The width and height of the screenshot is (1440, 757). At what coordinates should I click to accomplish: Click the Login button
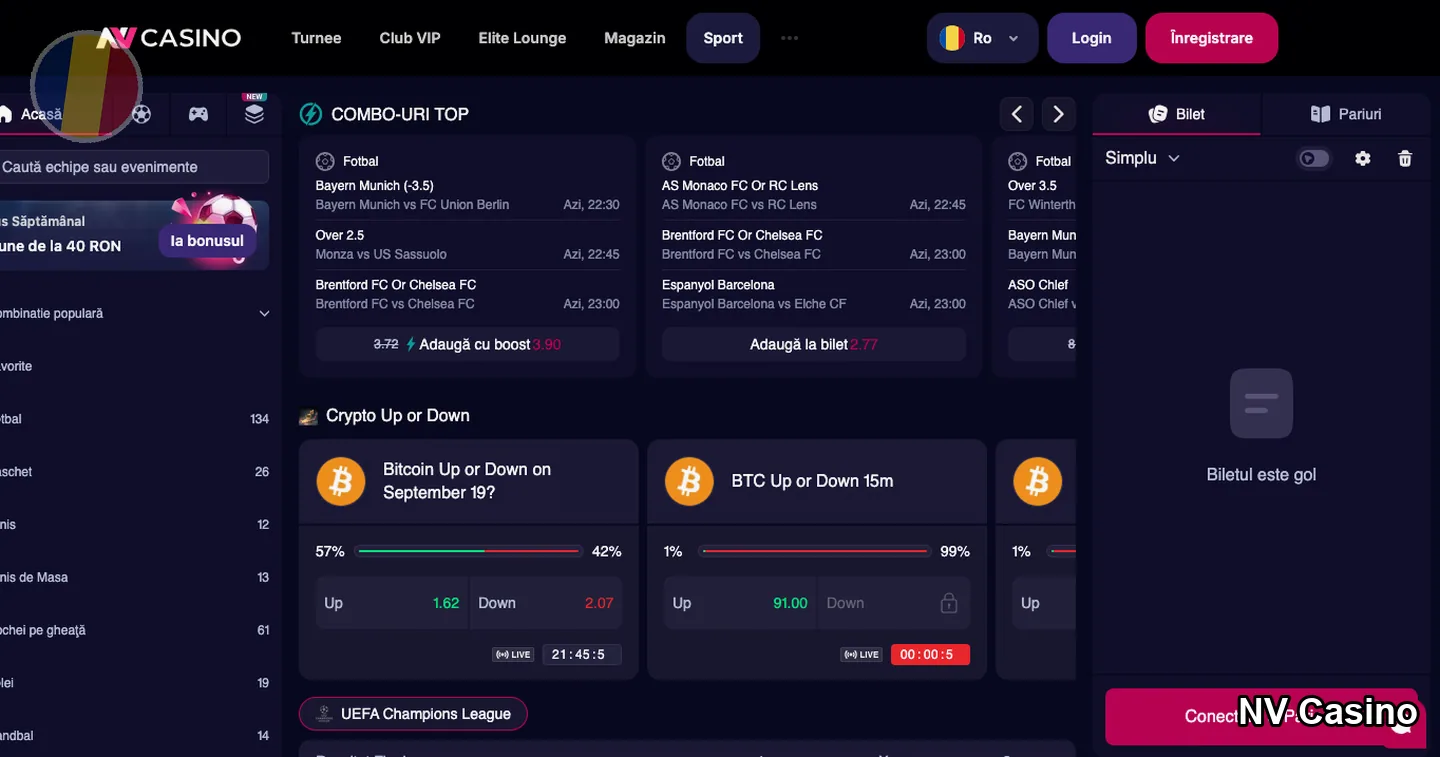[x=1091, y=38]
